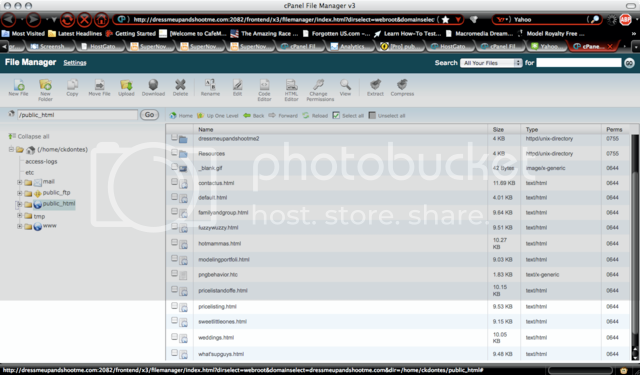Open the Getting Started bookmark

pyautogui.click(x=131, y=33)
